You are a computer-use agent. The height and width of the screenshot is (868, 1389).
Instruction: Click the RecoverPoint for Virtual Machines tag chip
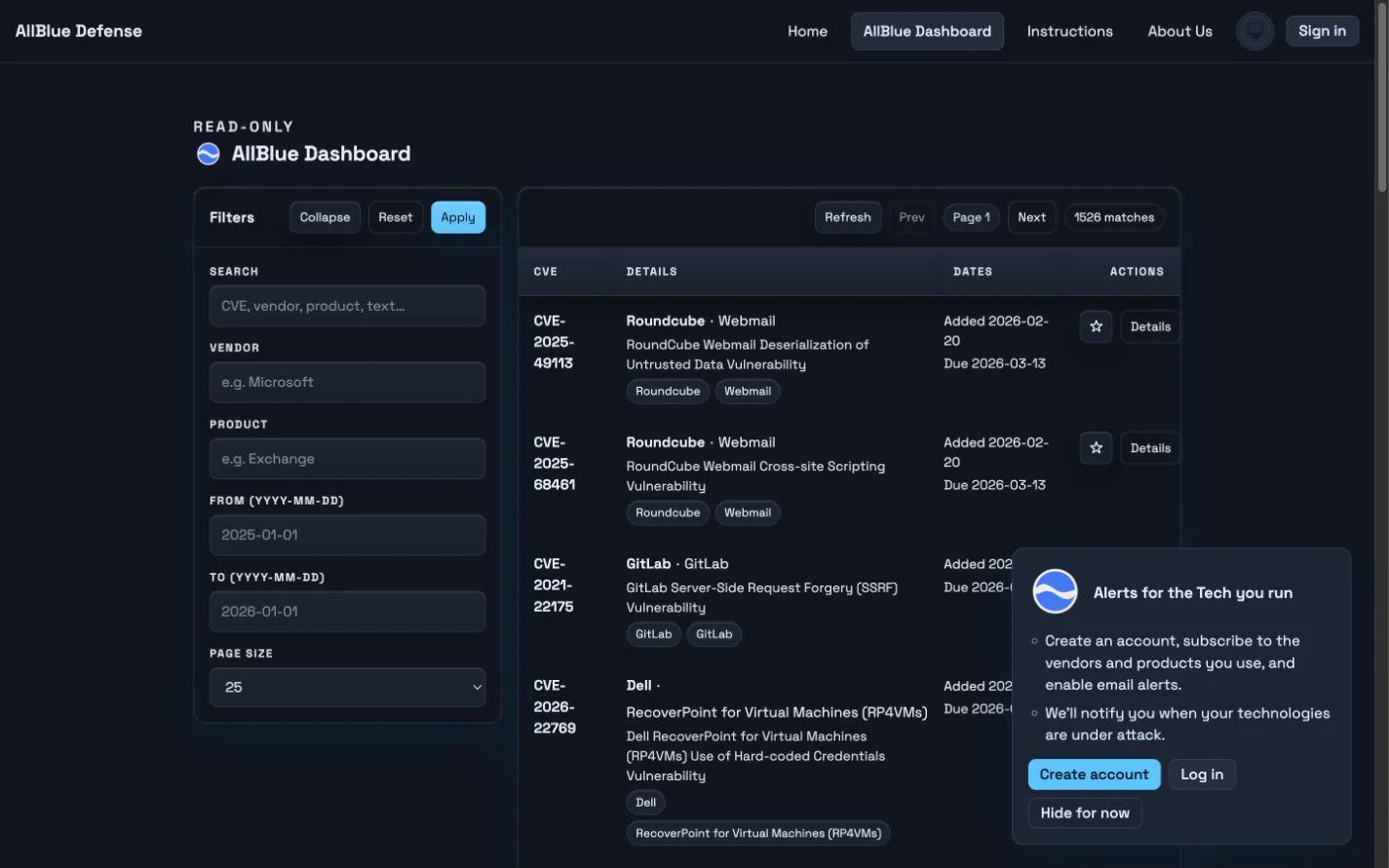coord(758,833)
